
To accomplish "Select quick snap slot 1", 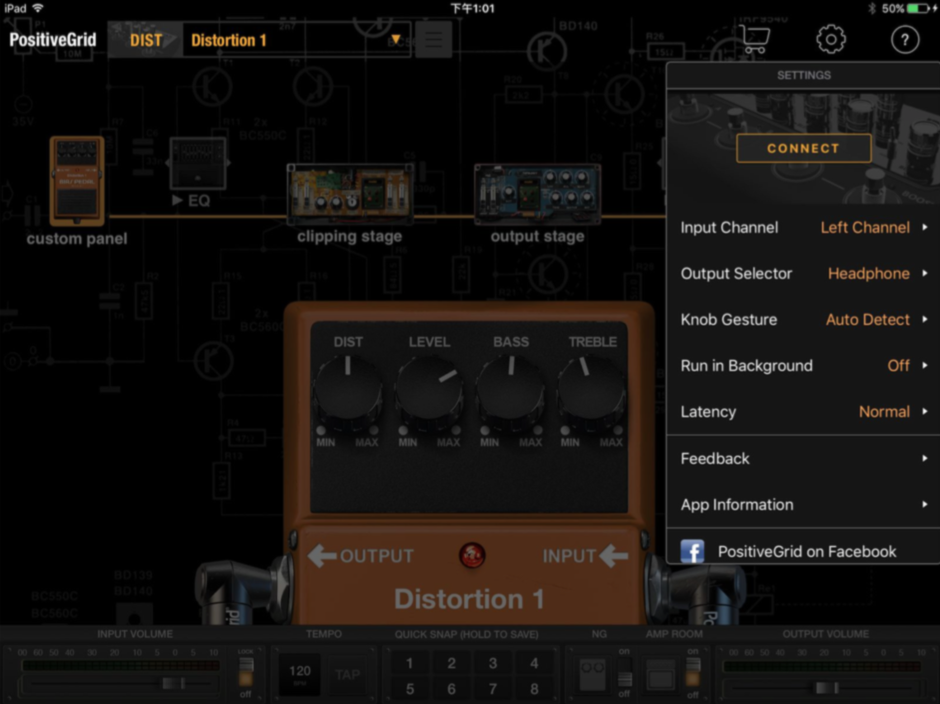I will click(409, 663).
